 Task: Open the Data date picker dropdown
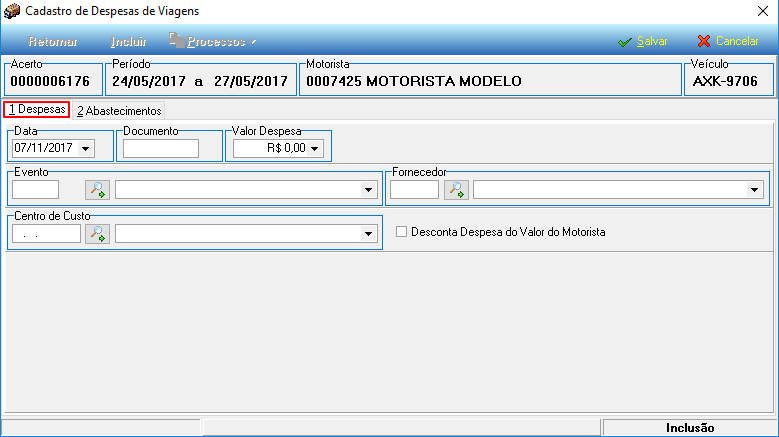(85, 148)
